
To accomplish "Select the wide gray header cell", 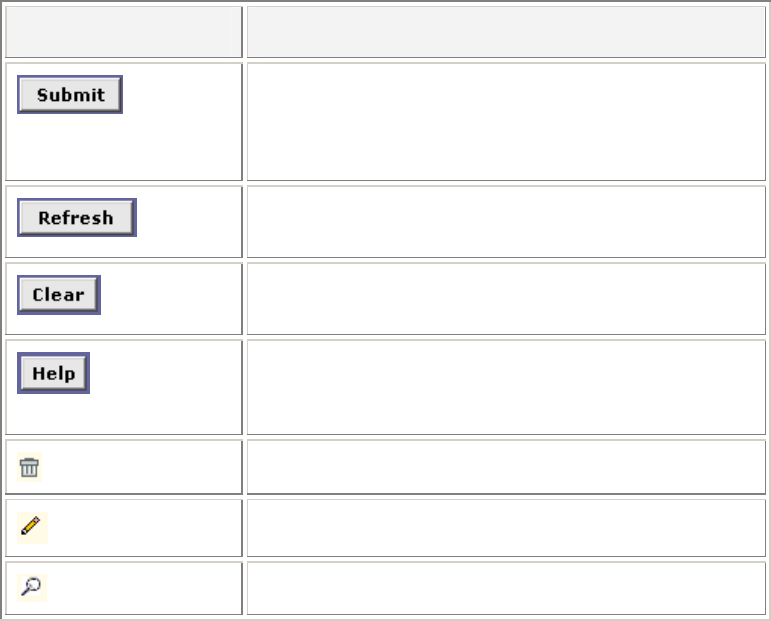I will coord(506,32).
